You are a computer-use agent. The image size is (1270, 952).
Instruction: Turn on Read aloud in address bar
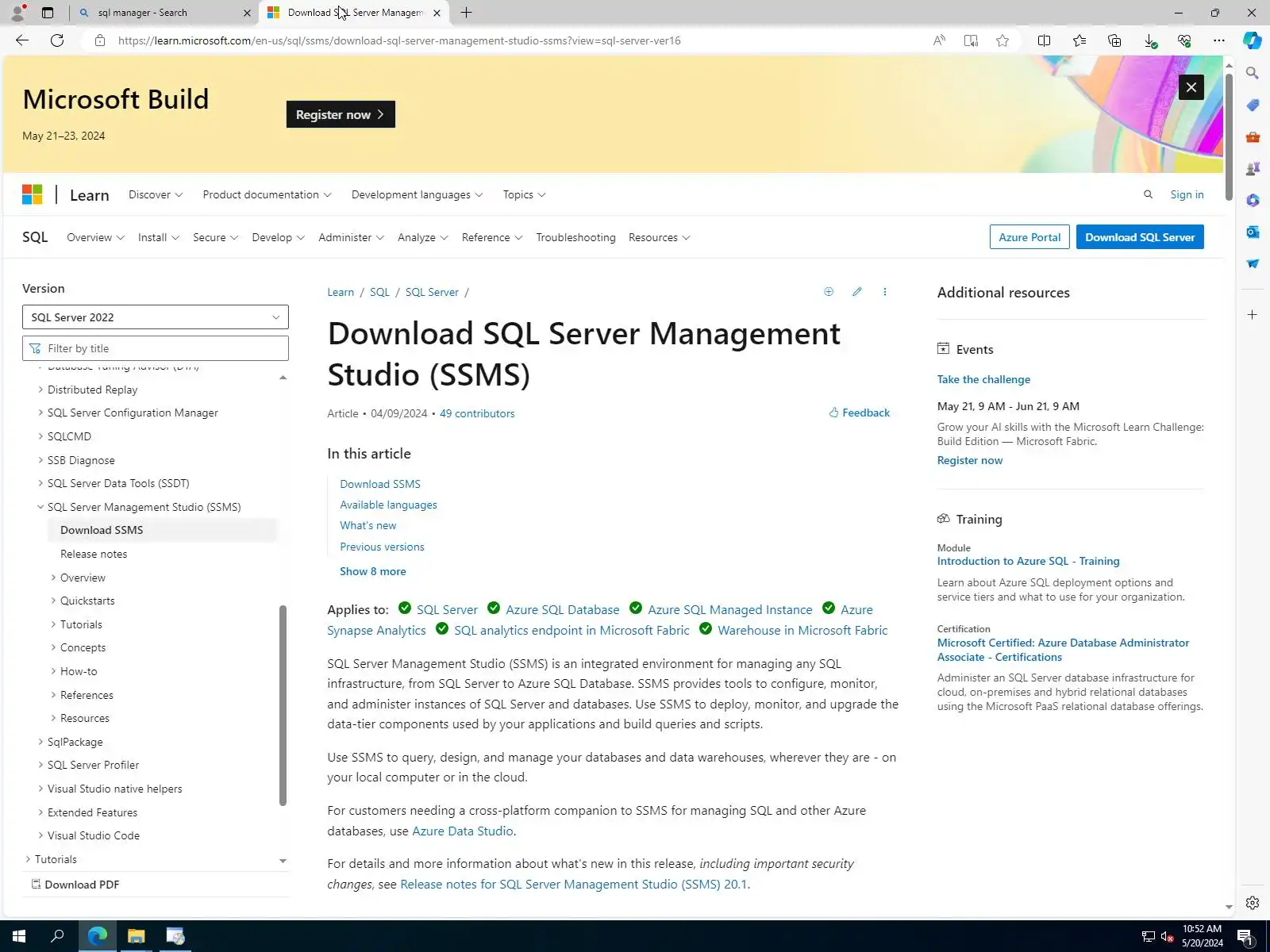tap(939, 40)
